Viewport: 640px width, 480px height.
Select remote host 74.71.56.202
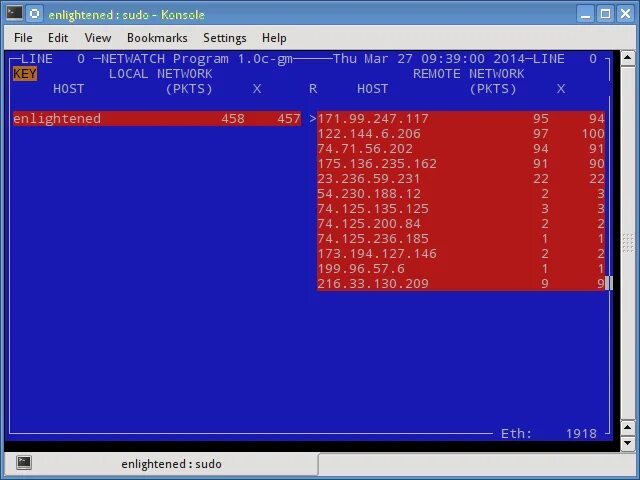click(461, 149)
